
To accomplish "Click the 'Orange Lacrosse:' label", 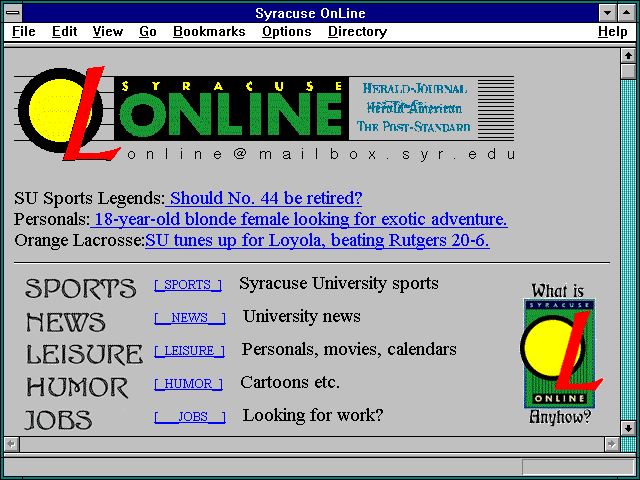I will [80, 240].
